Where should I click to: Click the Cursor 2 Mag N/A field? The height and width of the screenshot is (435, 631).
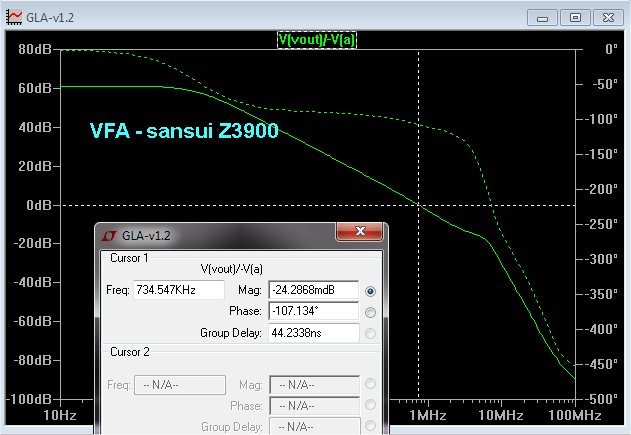314,385
